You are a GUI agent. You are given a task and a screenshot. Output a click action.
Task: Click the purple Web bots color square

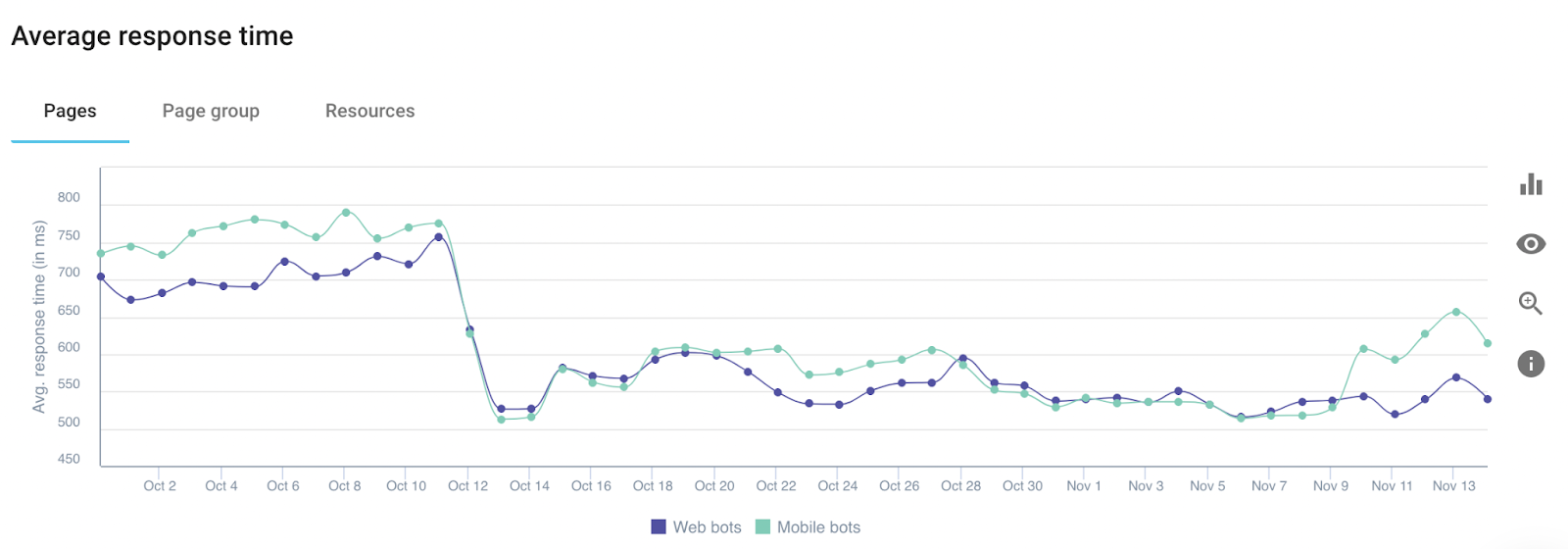click(659, 527)
